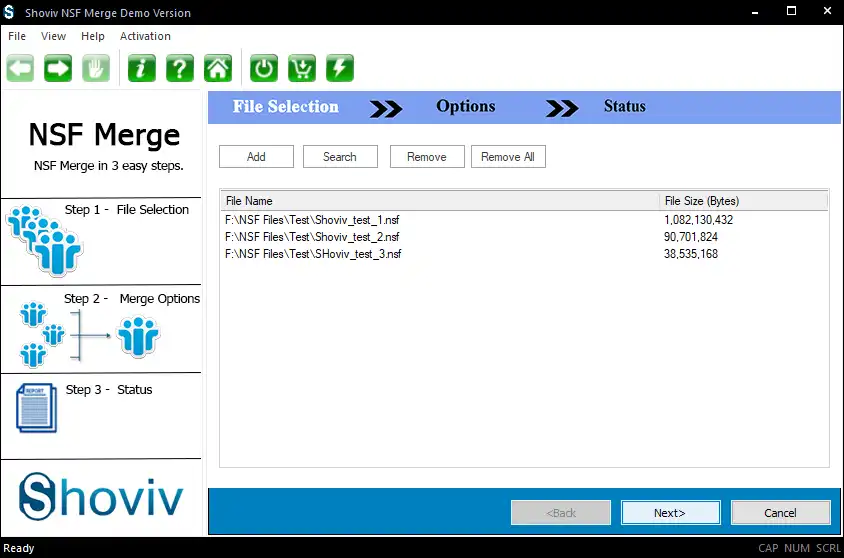Screen dimensions: 844x558
Task: Maximize the Shoviv NSF Merge window
Action: (x=791, y=11)
